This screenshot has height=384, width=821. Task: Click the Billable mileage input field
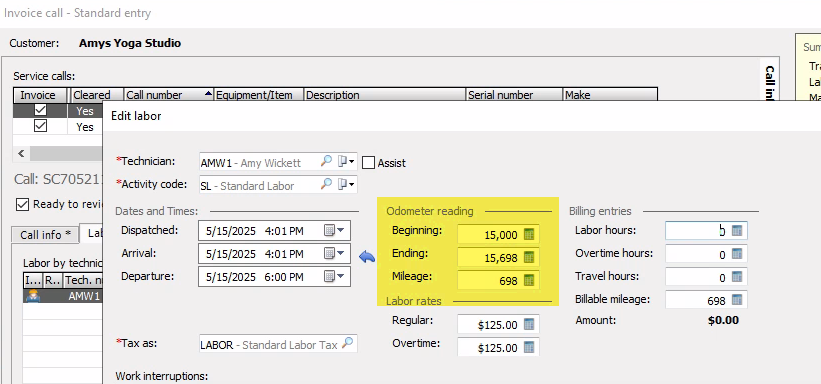click(x=706, y=300)
